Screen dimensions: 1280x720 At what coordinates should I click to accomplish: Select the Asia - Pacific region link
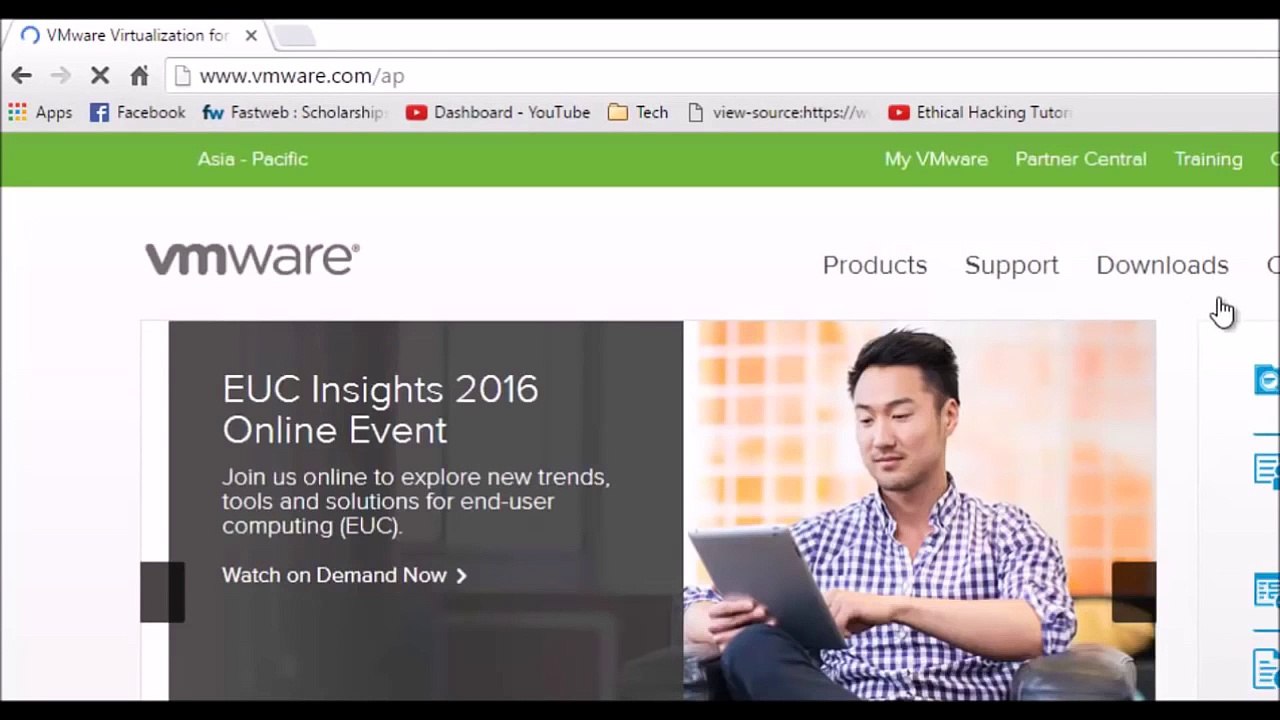[x=252, y=159]
